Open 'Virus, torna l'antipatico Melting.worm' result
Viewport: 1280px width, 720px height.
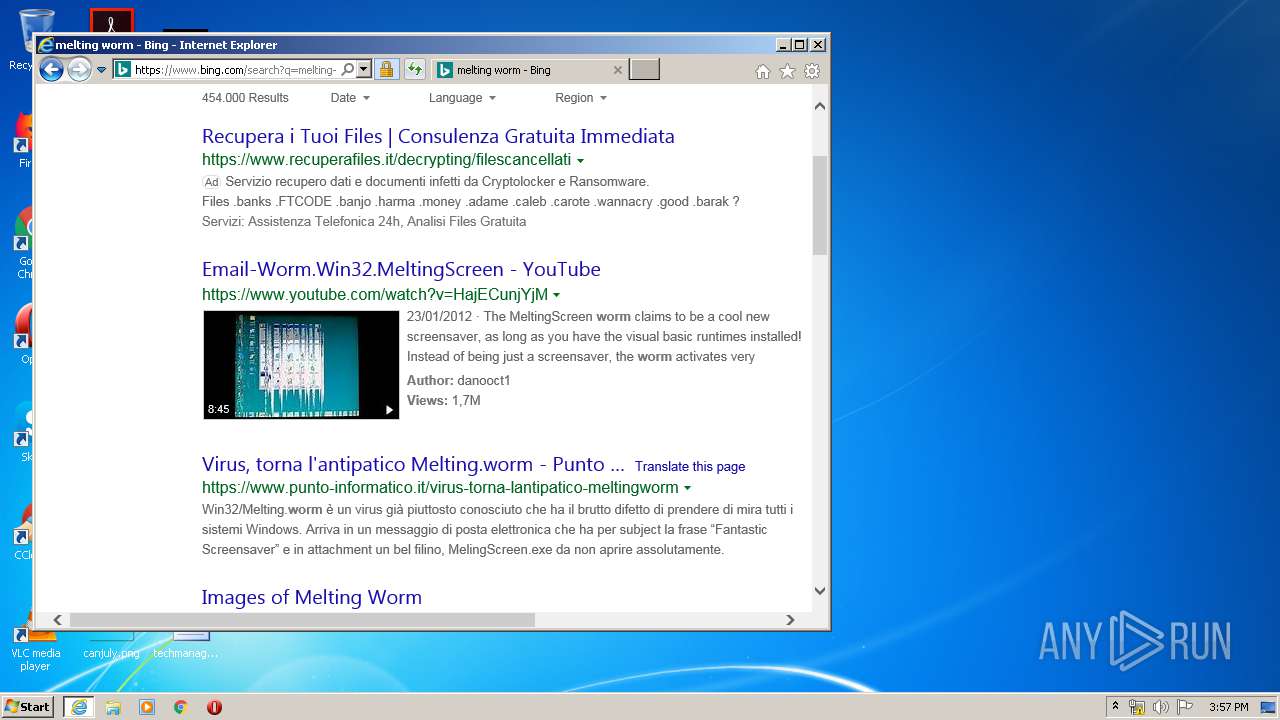pyautogui.click(x=413, y=464)
